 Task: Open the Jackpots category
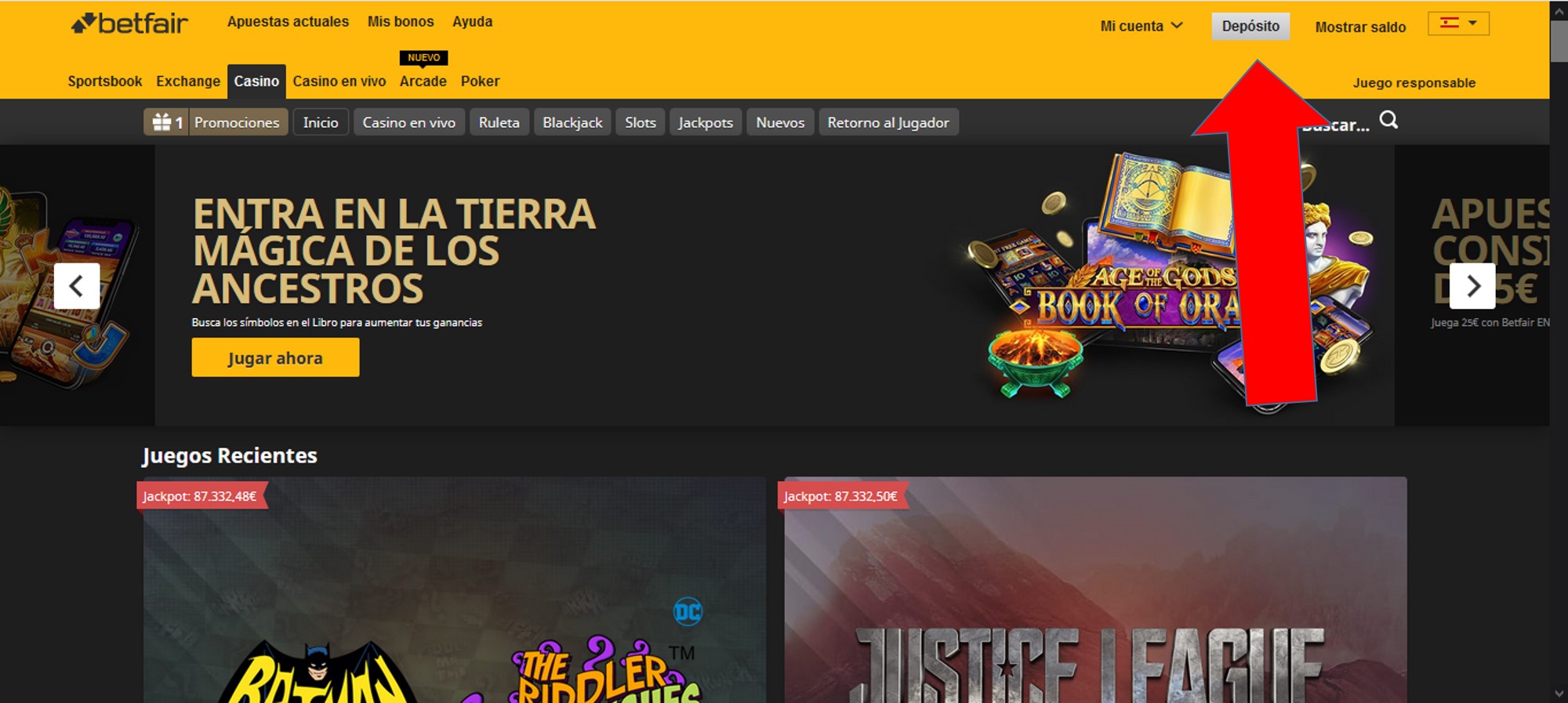[706, 122]
